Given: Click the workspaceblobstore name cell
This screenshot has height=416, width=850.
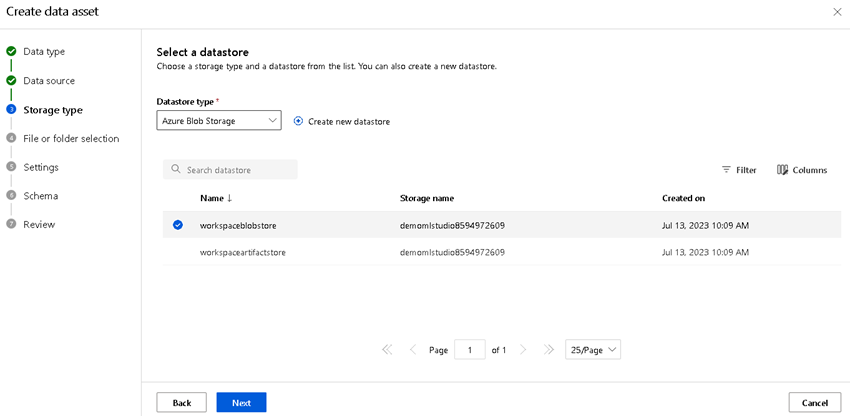Looking at the screenshot, I should click(238, 226).
